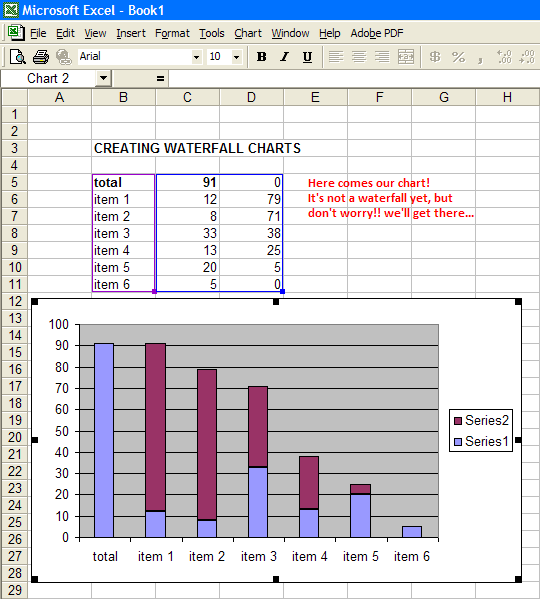Click the Select All corner button
This screenshot has height=599, width=540.
click(15, 97)
